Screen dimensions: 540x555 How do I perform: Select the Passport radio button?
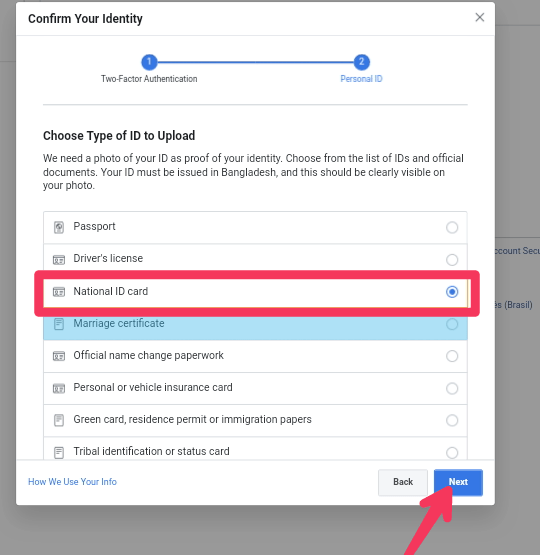pos(452,227)
